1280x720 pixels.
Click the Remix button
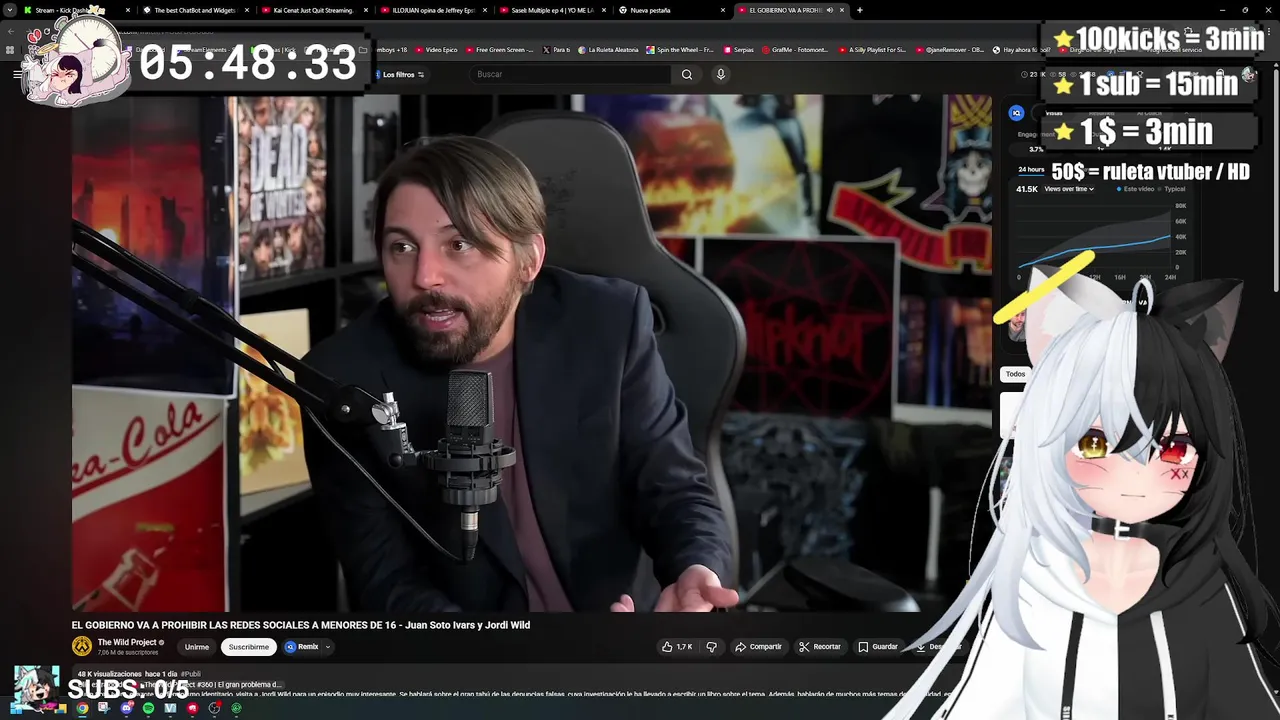(302, 647)
